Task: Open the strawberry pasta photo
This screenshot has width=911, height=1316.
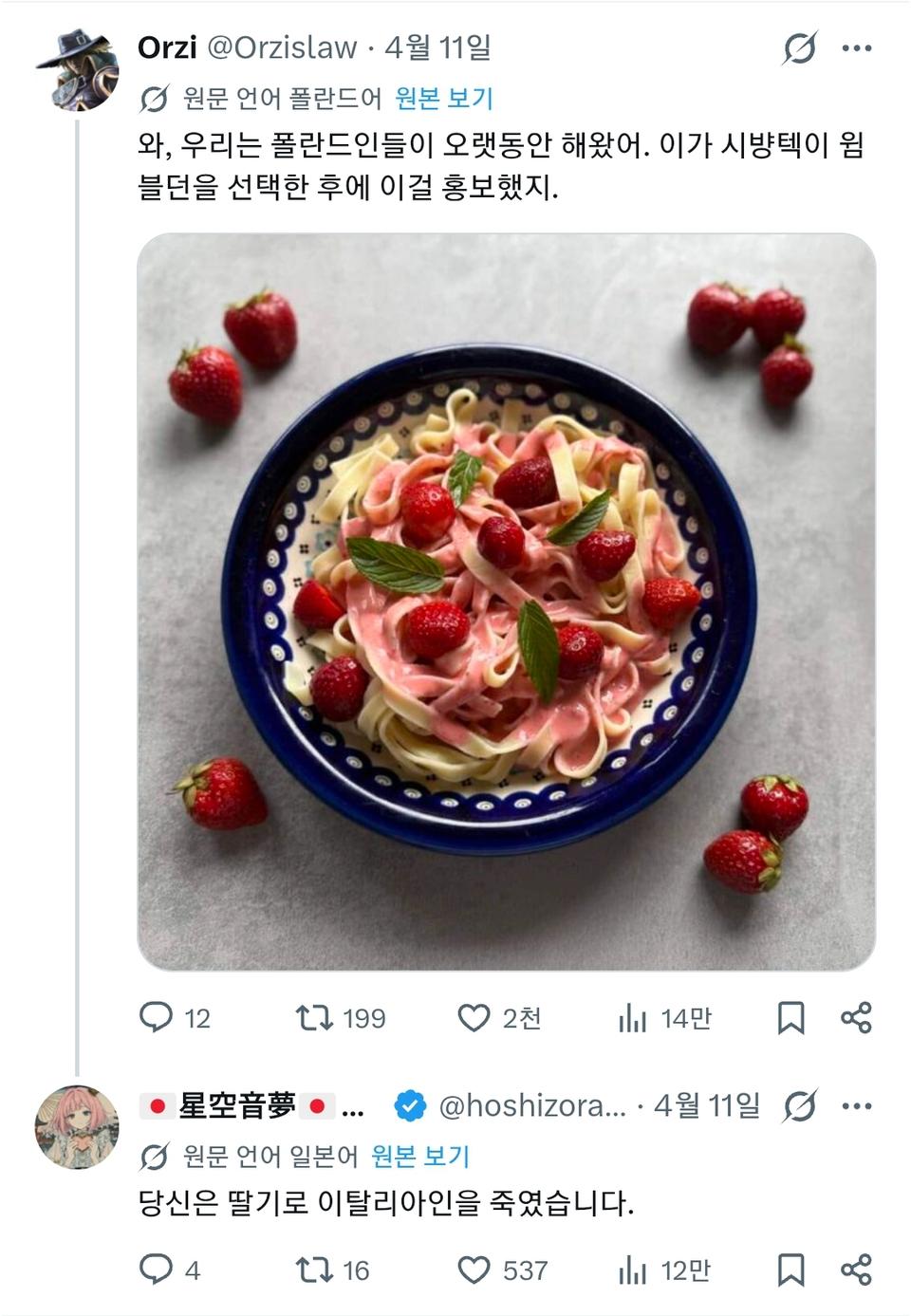Action: coord(506,602)
